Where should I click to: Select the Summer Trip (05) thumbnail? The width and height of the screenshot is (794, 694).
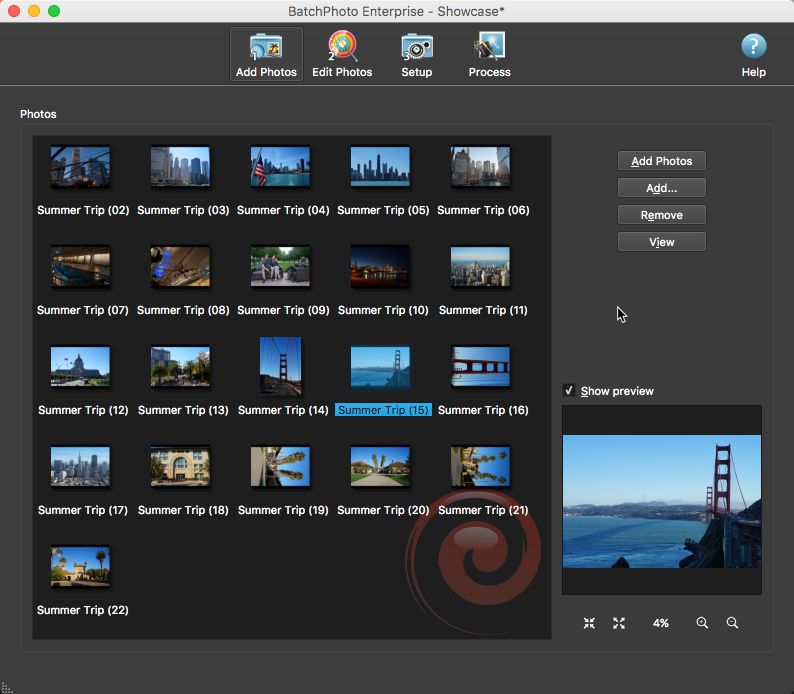click(380, 167)
